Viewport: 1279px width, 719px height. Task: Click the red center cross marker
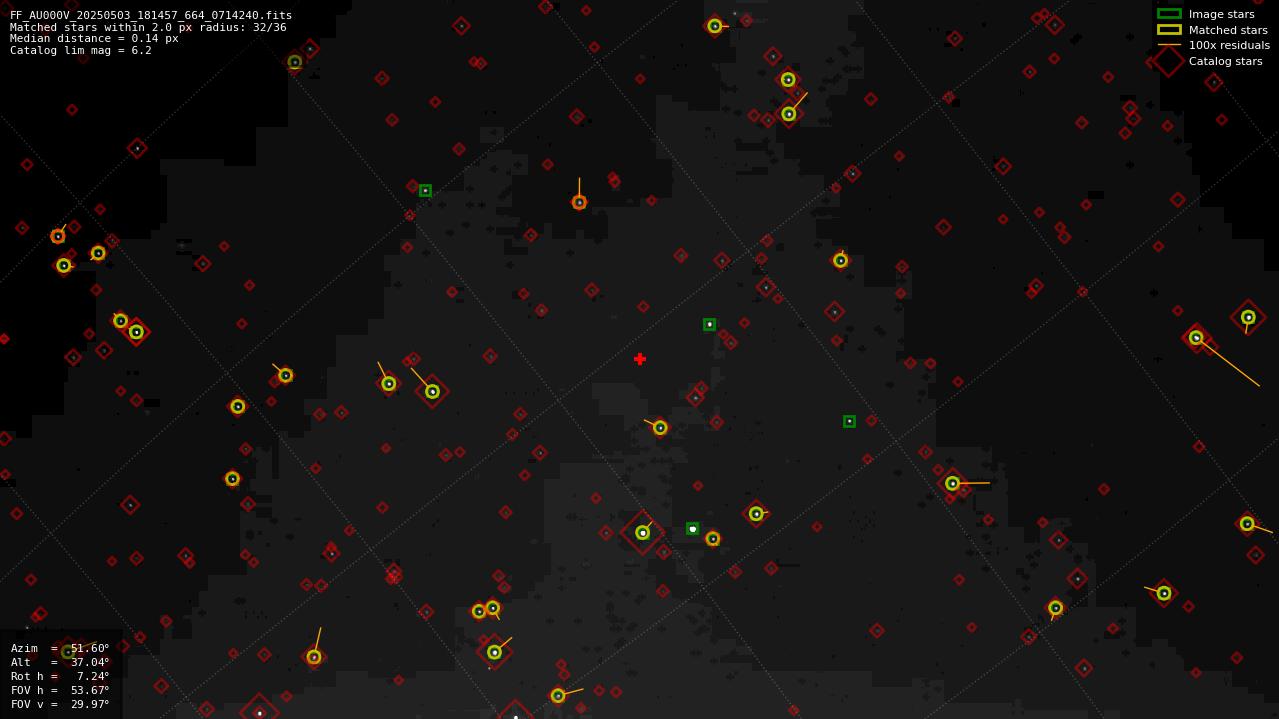(x=640, y=359)
